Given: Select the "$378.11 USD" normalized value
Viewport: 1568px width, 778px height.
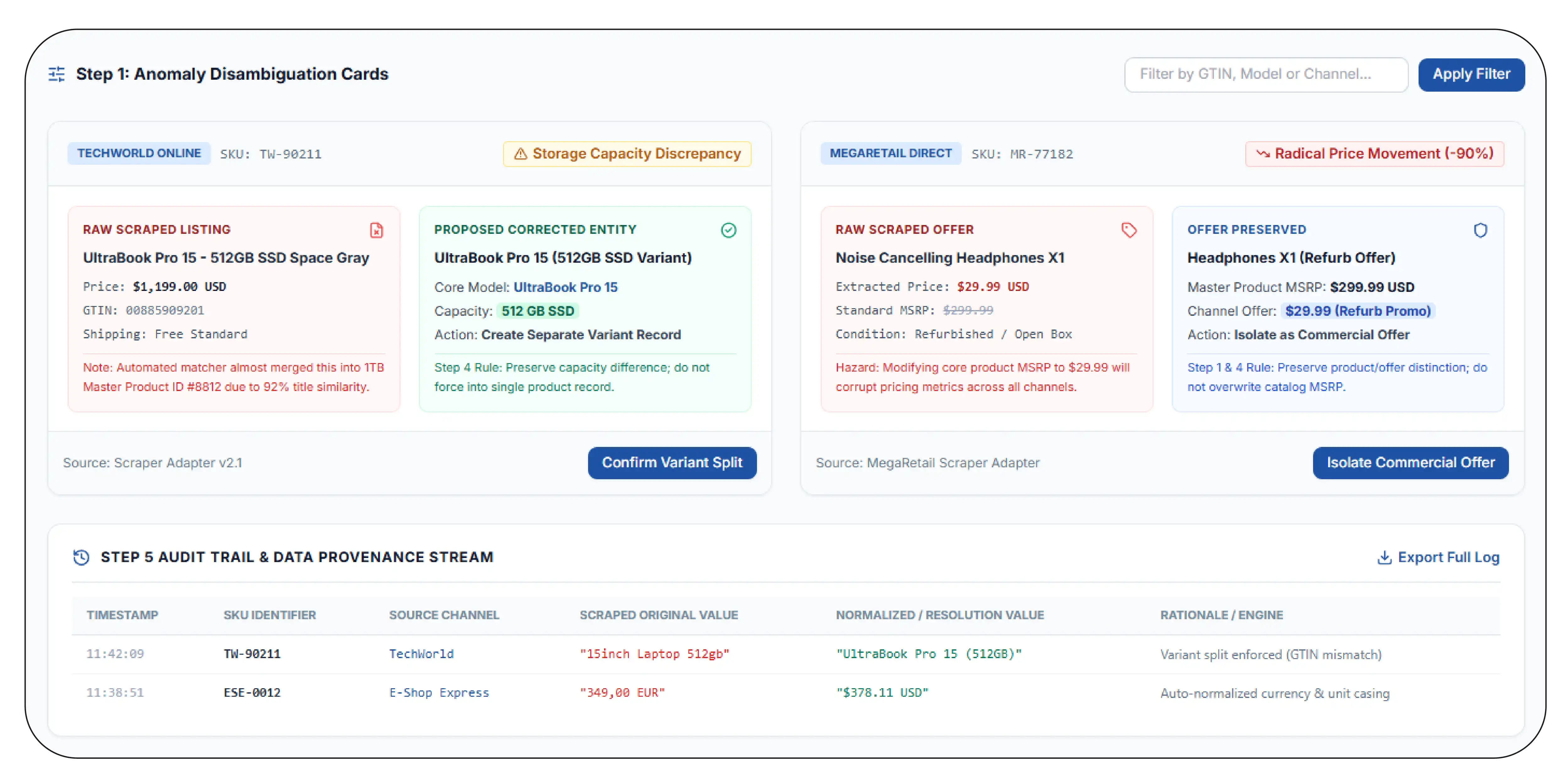Looking at the screenshot, I should (882, 693).
